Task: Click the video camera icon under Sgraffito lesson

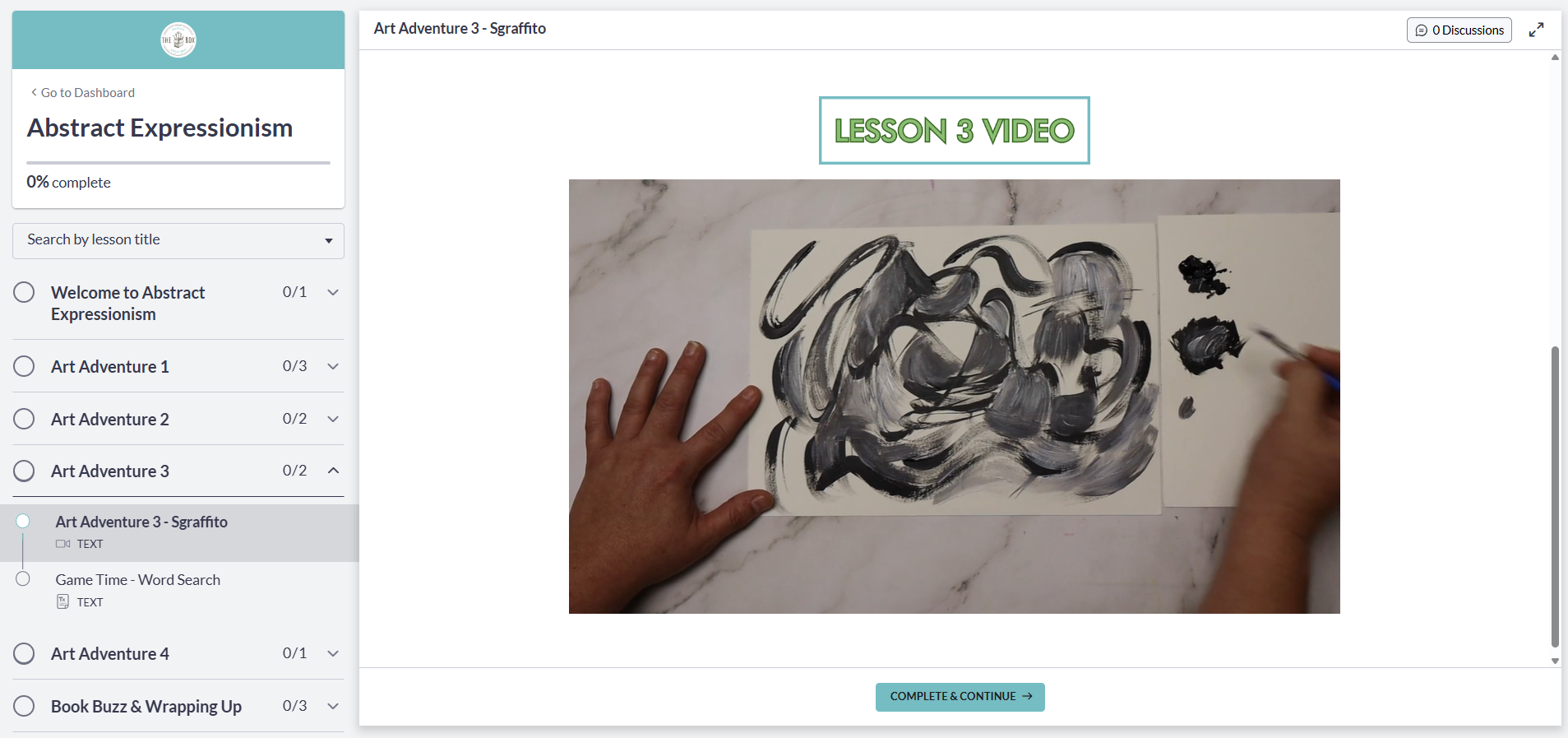Action: click(63, 544)
